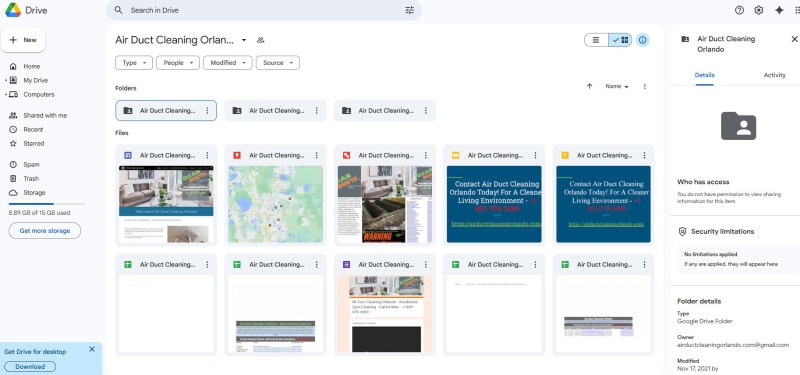Open the Modified filter dropdown

[228, 63]
